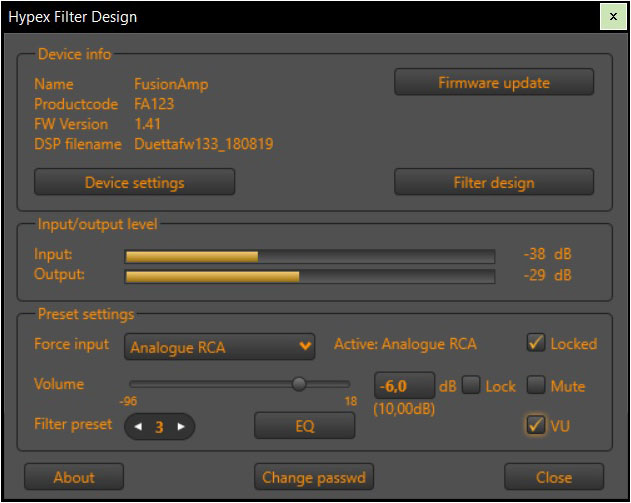Uncheck the VU meter checkbox

[536, 425]
